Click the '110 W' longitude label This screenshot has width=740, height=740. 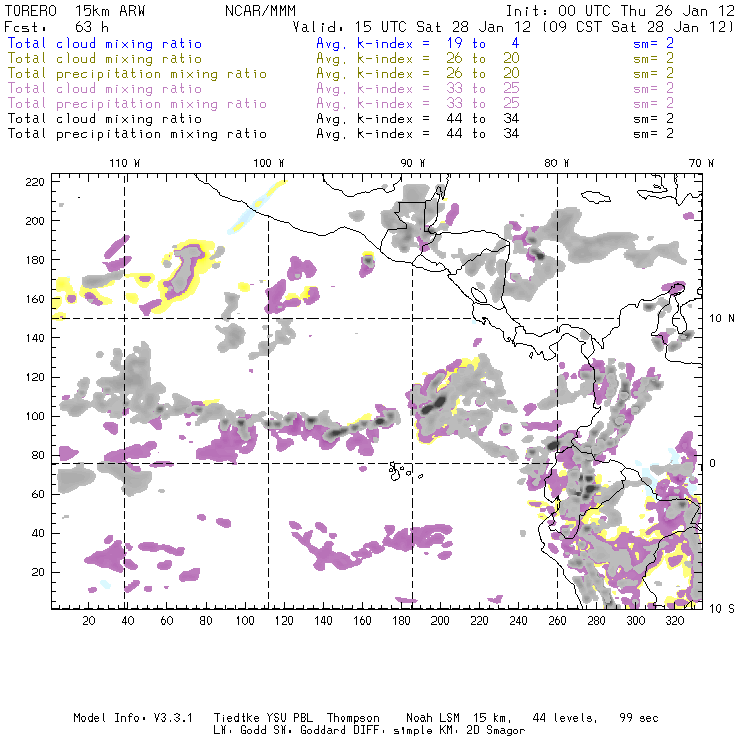coord(125,163)
